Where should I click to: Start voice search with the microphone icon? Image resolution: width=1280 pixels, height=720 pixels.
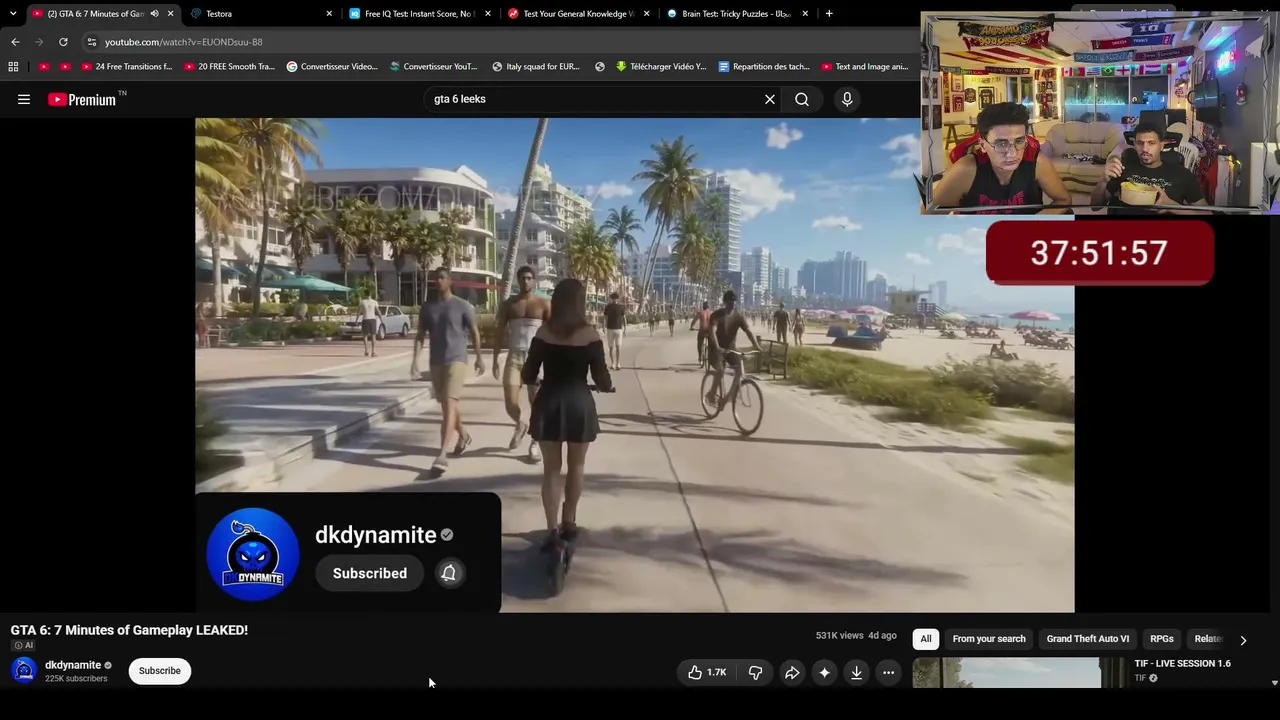pyautogui.click(x=847, y=99)
